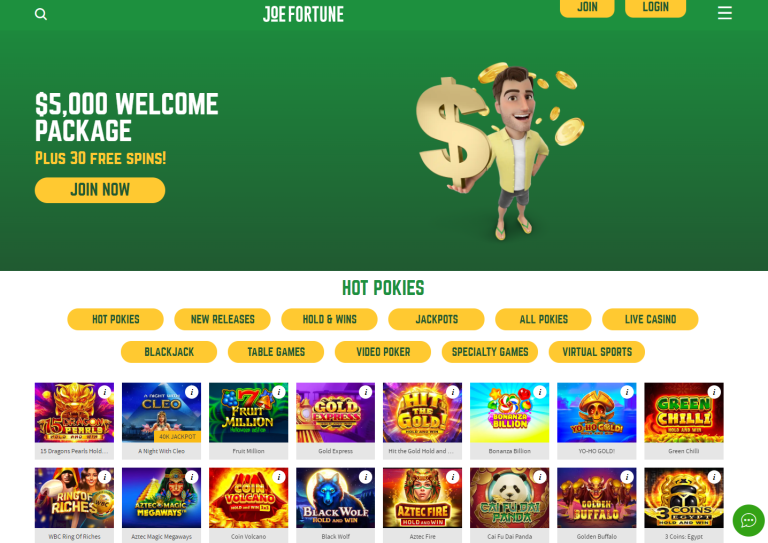Click the JOIN NOW banner button
The height and width of the screenshot is (543, 768).
click(100, 190)
